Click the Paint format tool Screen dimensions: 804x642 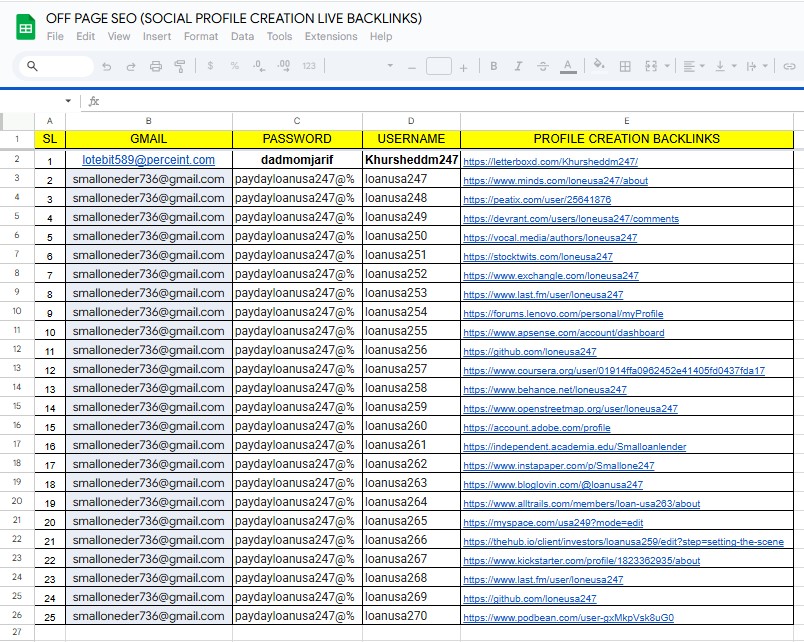tap(178, 67)
